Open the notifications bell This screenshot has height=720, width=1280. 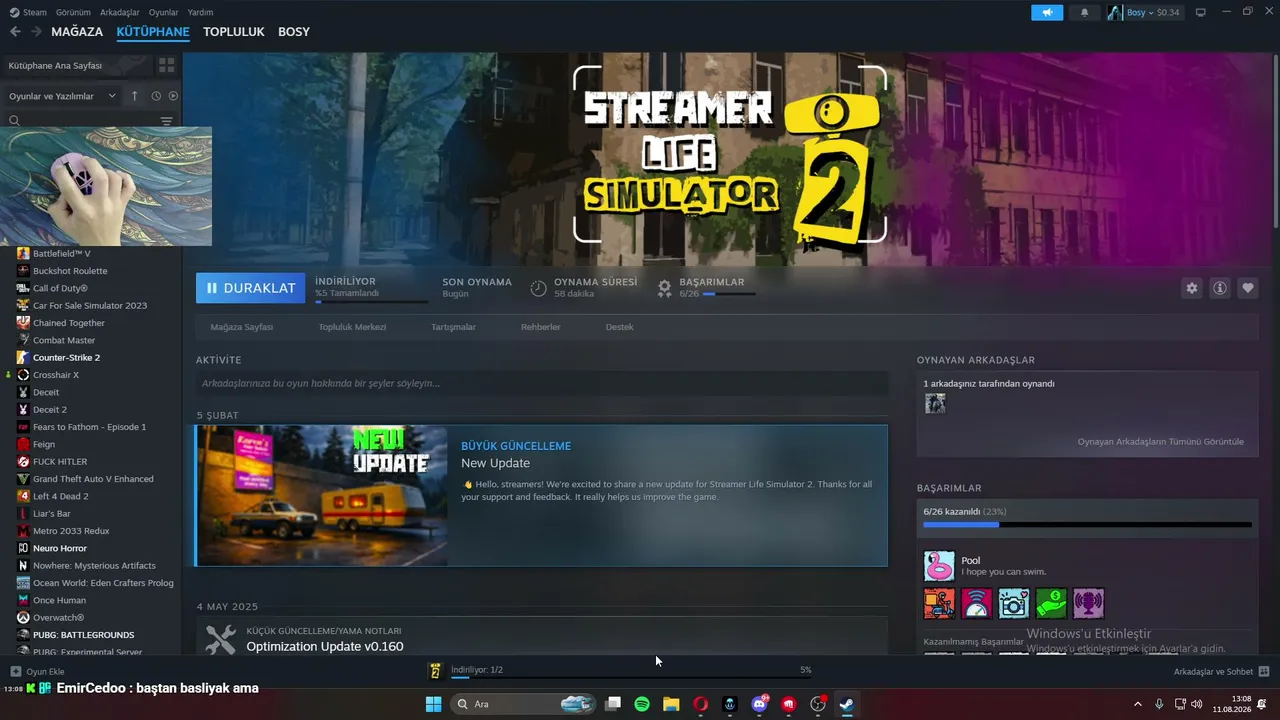click(1085, 12)
